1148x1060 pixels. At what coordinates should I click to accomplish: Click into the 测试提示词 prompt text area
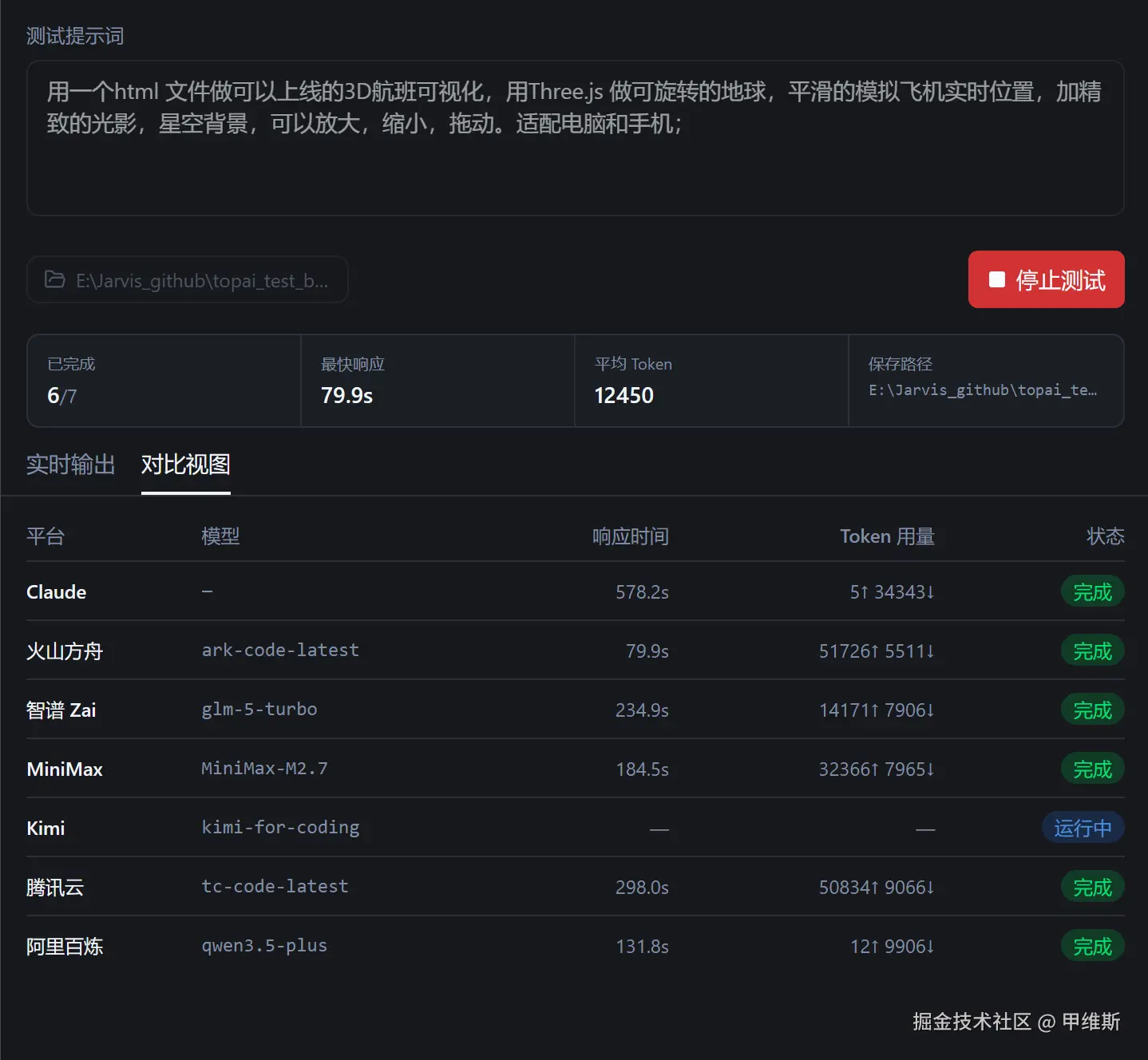(x=575, y=138)
